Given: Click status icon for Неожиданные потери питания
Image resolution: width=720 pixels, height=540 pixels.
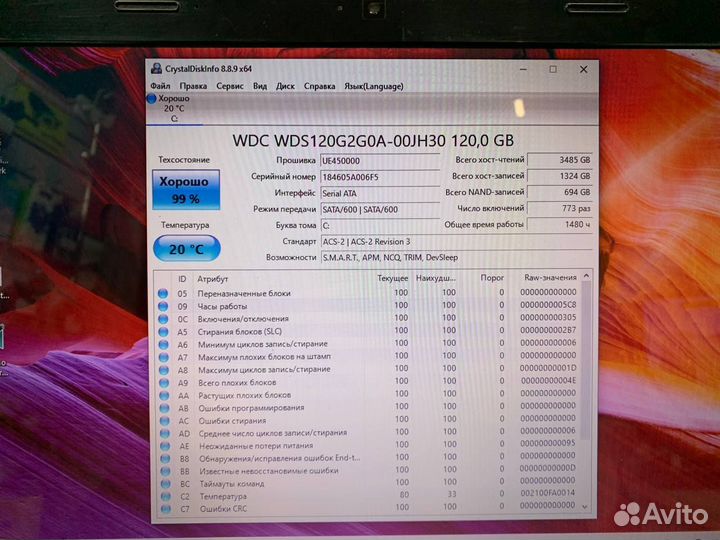Looking at the screenshot, I should click(x=165, y=446).
